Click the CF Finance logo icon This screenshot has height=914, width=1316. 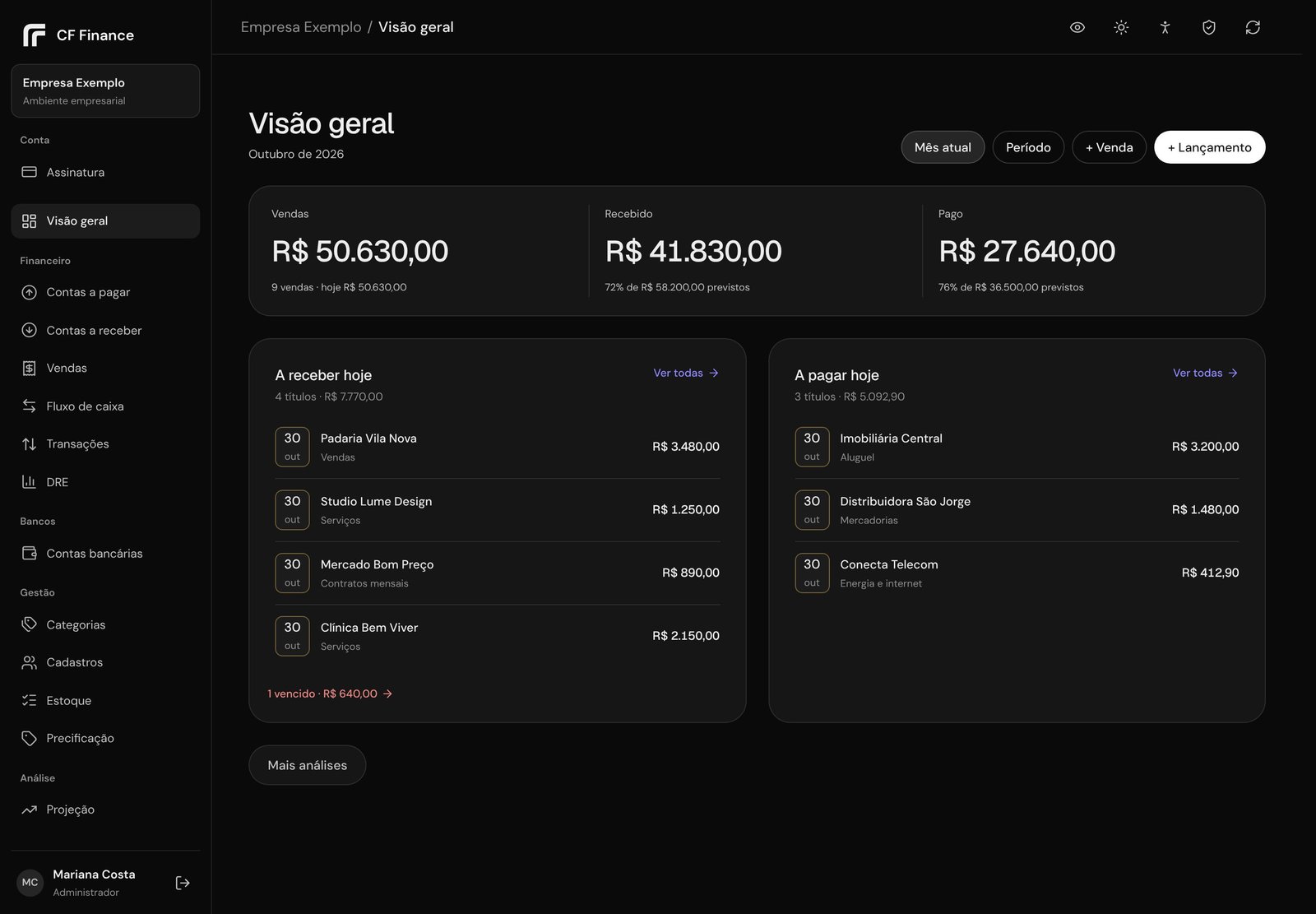tap(34, 35)
